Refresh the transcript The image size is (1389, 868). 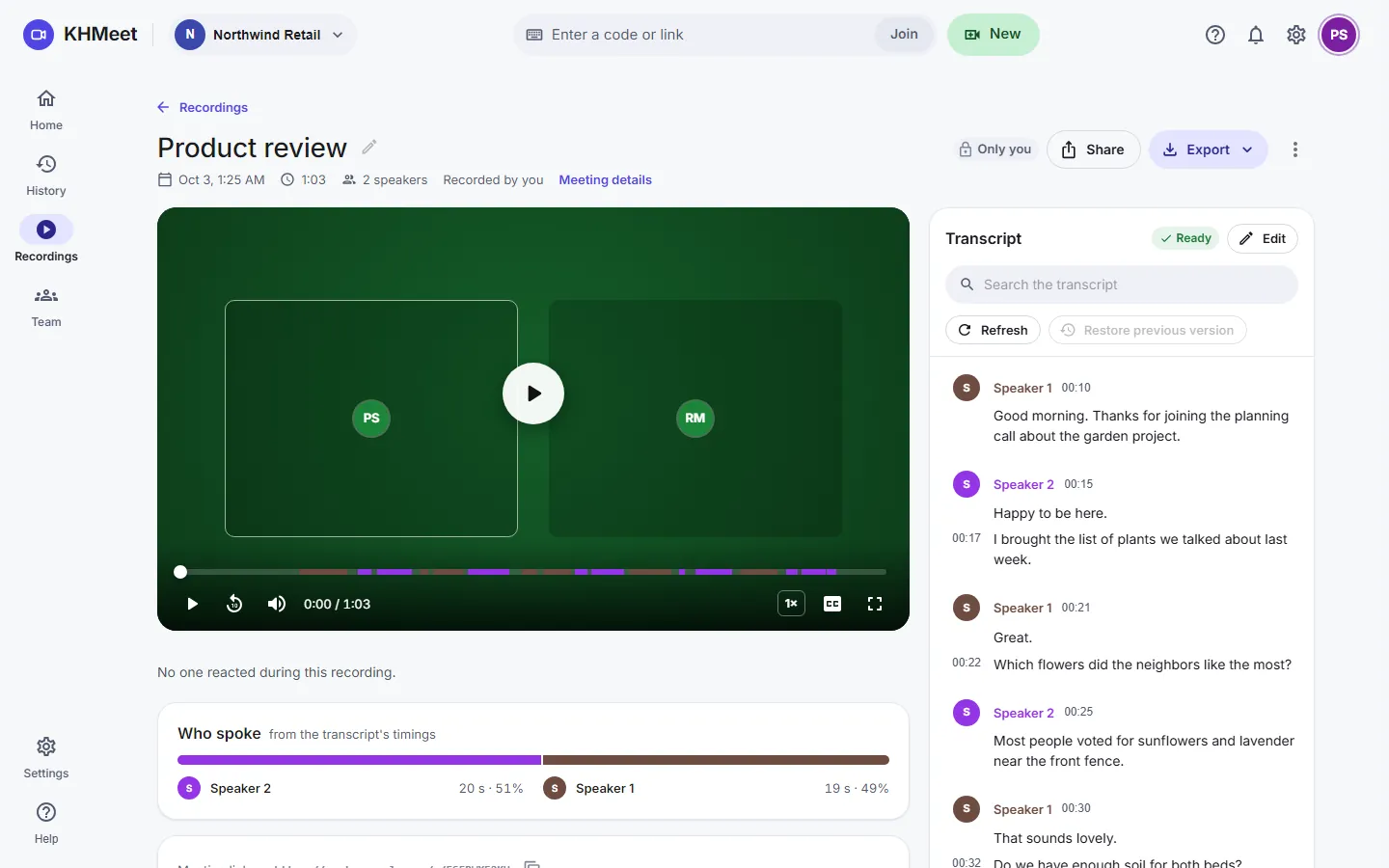click(993, 330)
